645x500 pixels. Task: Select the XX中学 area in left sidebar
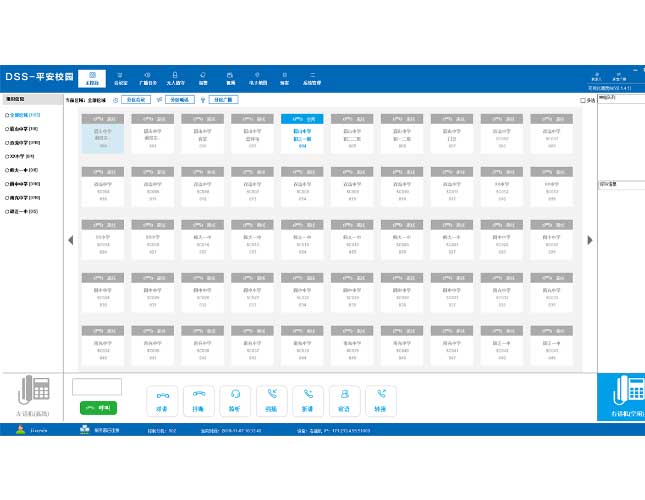7,156
